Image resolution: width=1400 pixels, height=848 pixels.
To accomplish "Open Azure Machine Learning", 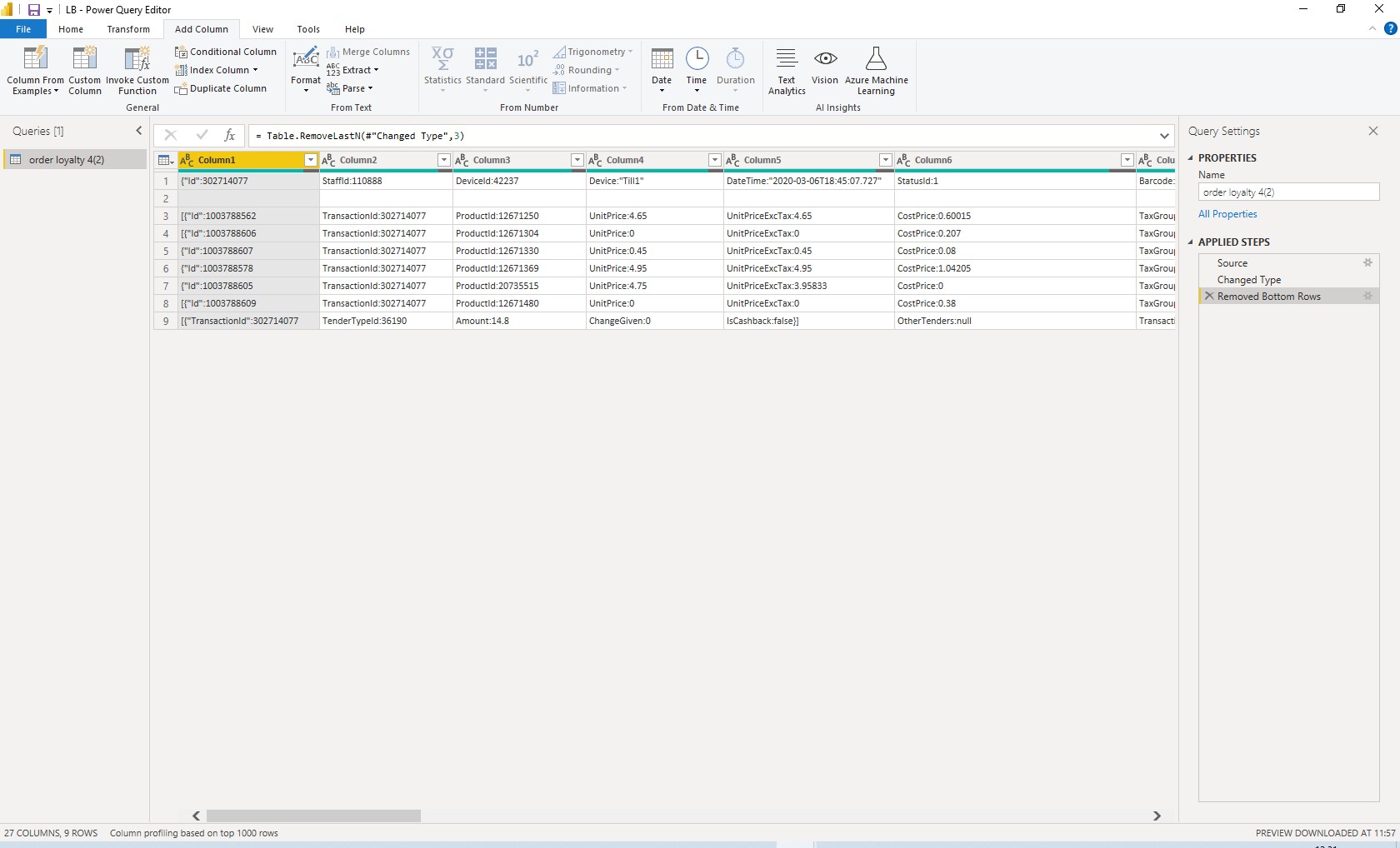I will [x=876, y=71].
